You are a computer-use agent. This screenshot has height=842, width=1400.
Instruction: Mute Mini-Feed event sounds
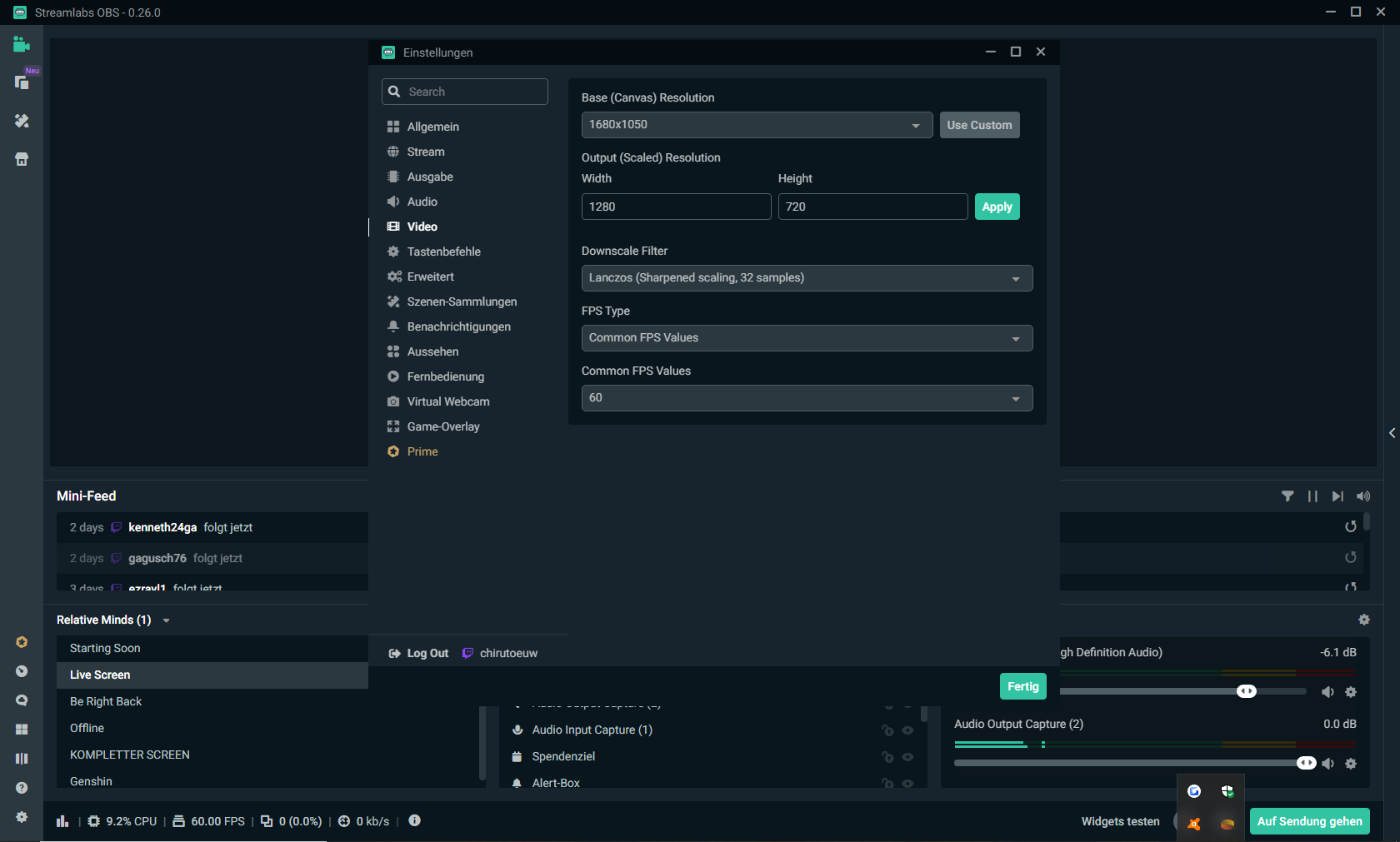1363,496
